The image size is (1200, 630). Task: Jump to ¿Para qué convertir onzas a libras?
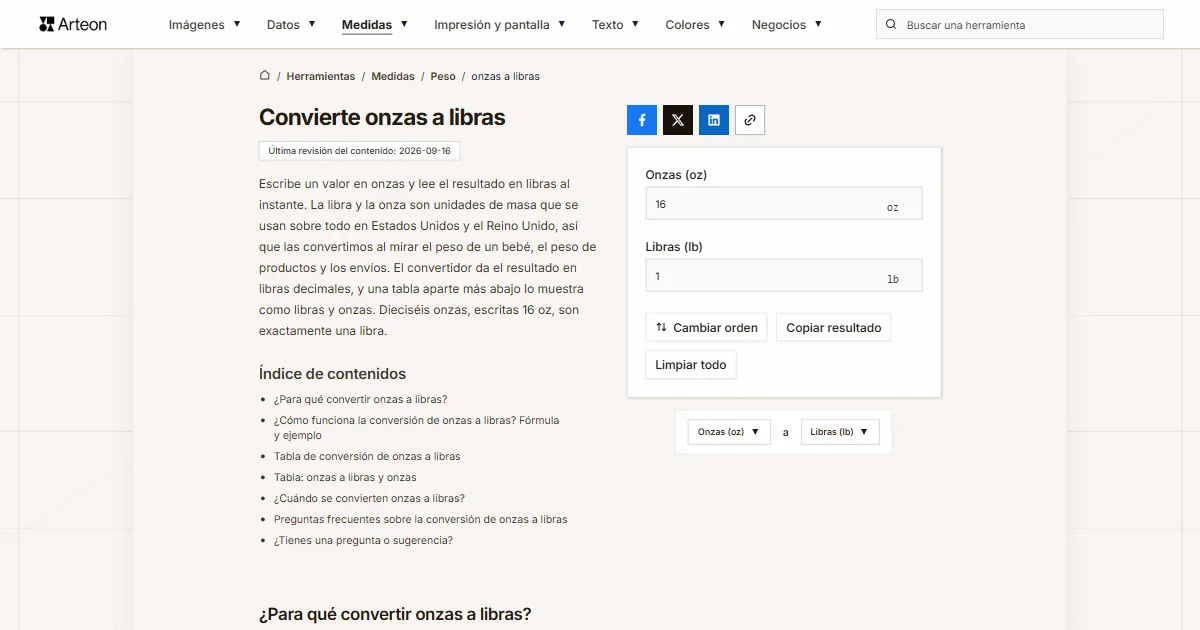[361, 399]
